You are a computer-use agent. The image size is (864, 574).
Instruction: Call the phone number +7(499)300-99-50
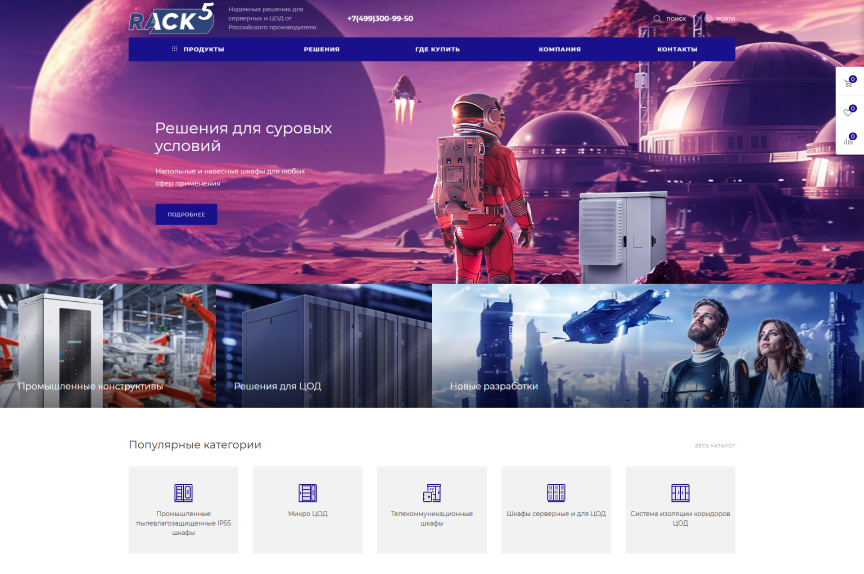(380, 19)
